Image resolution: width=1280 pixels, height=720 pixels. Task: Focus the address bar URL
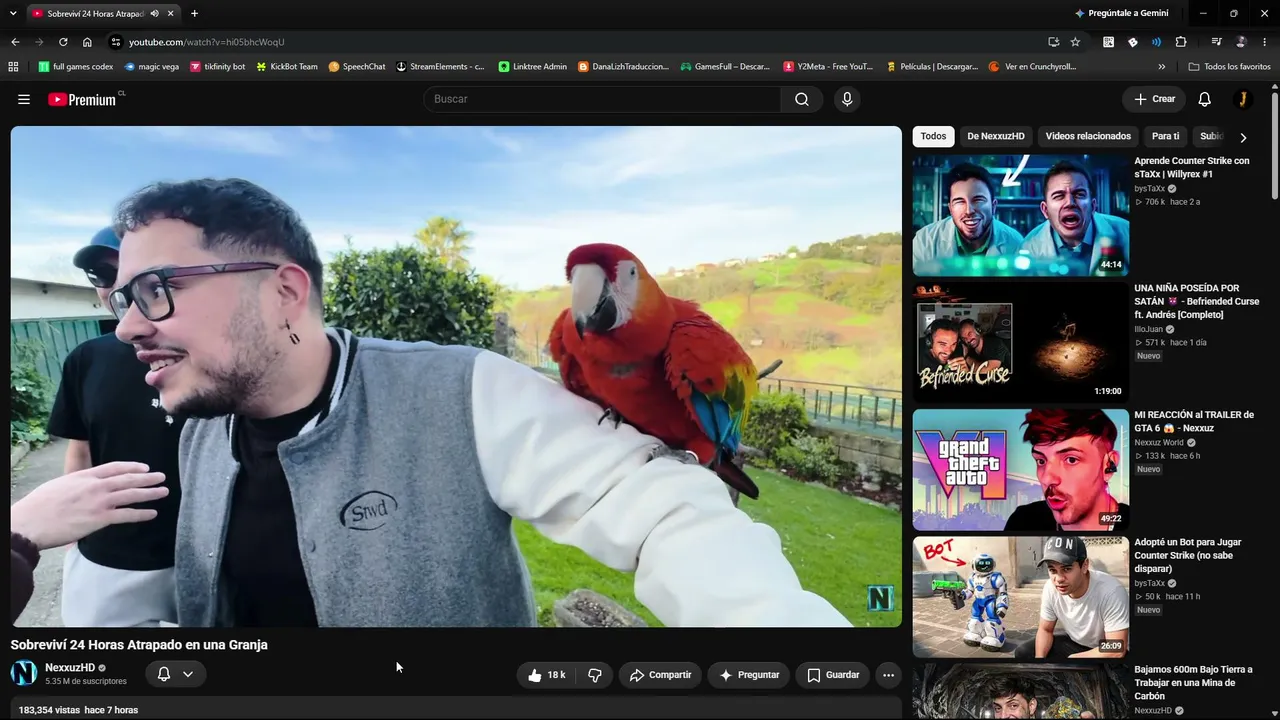(207, 42)
